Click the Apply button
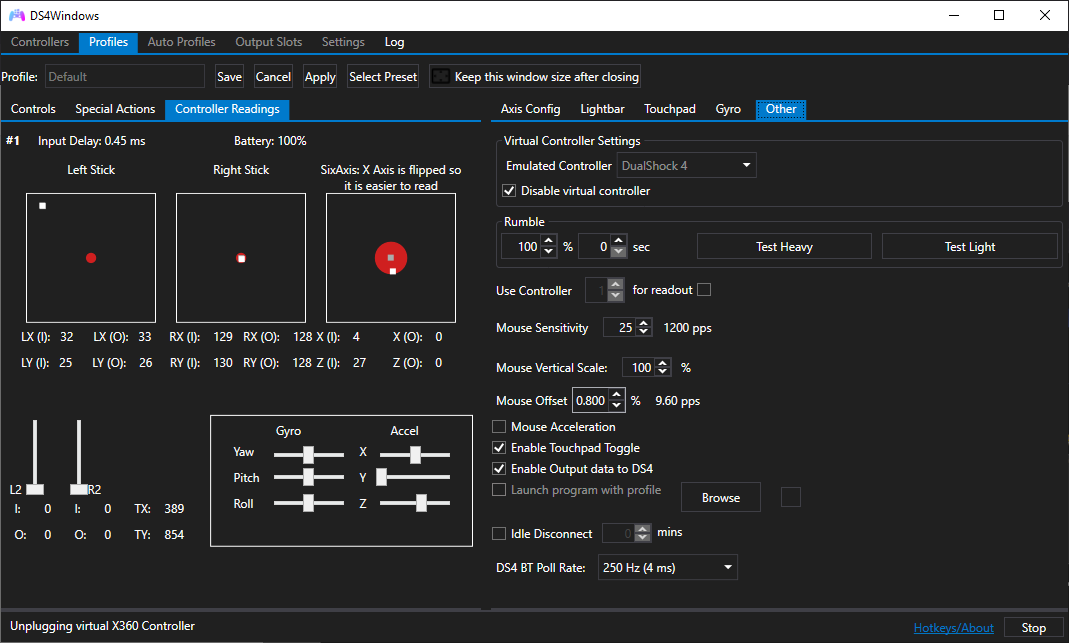 [x=320, y=76]
